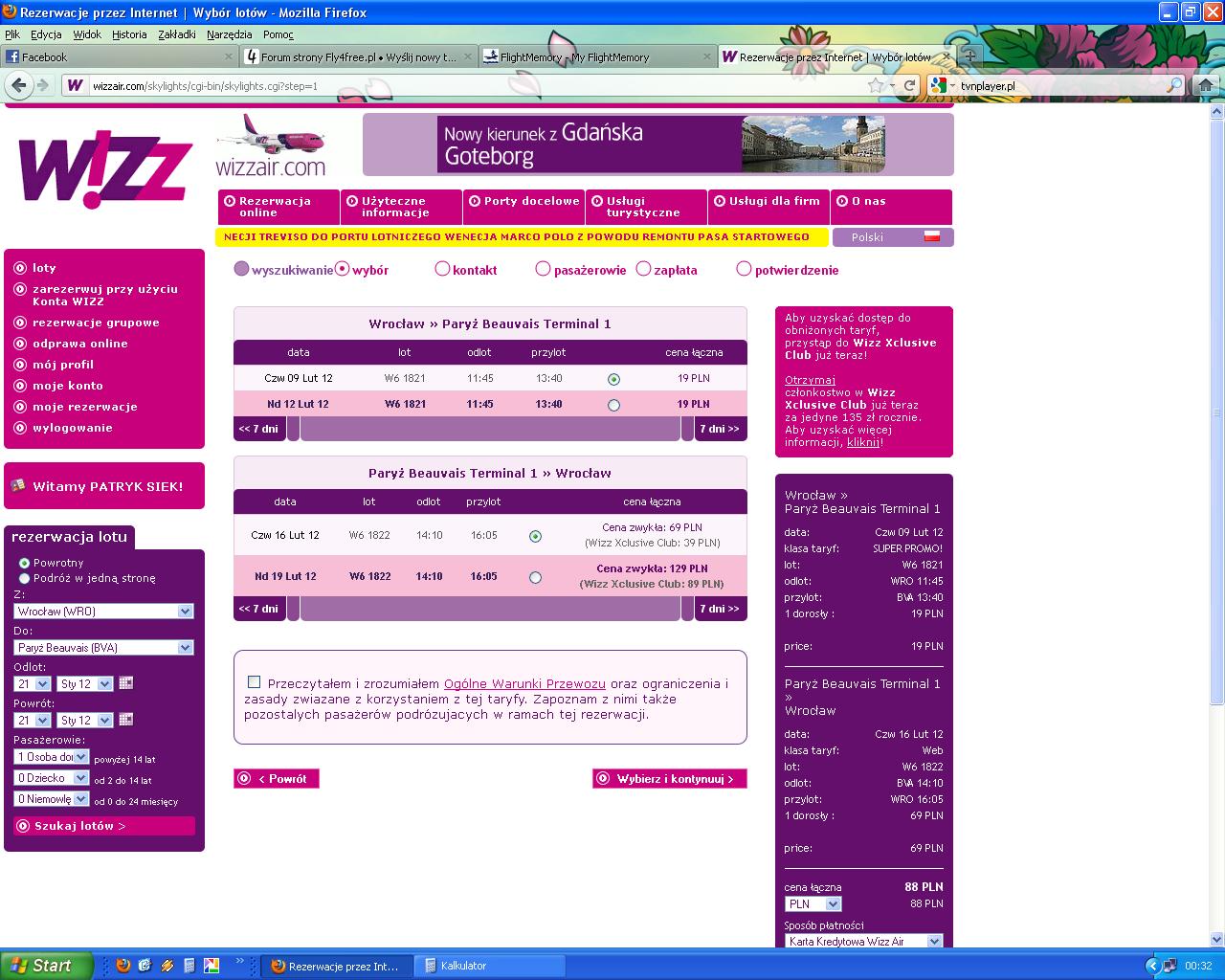1225x980 pixels.
Task: Open the Porty docelowe site menu
Action: (523, 207)
